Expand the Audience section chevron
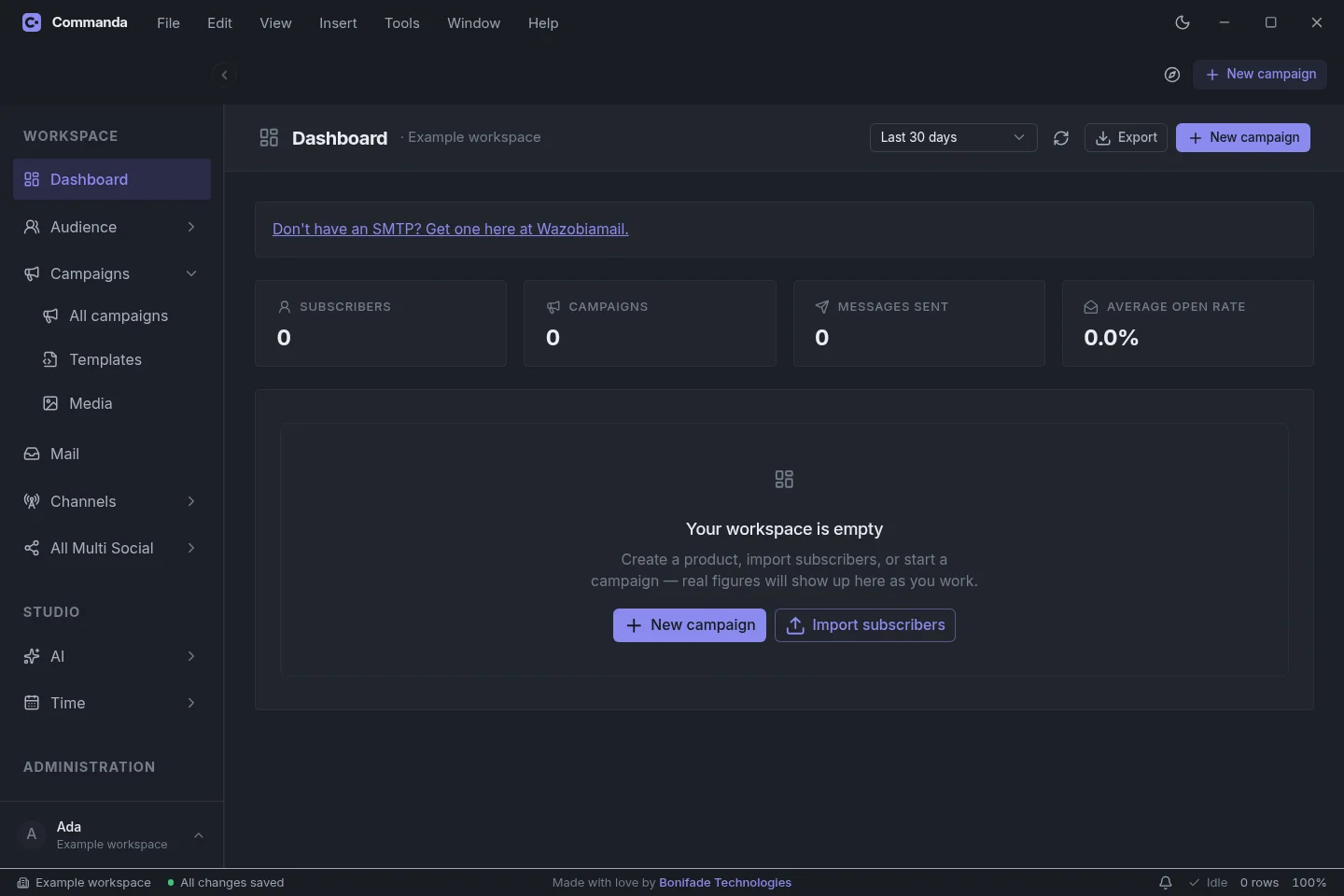The height and width of the screenshot is (896, 1344). (x=191, y=227)
